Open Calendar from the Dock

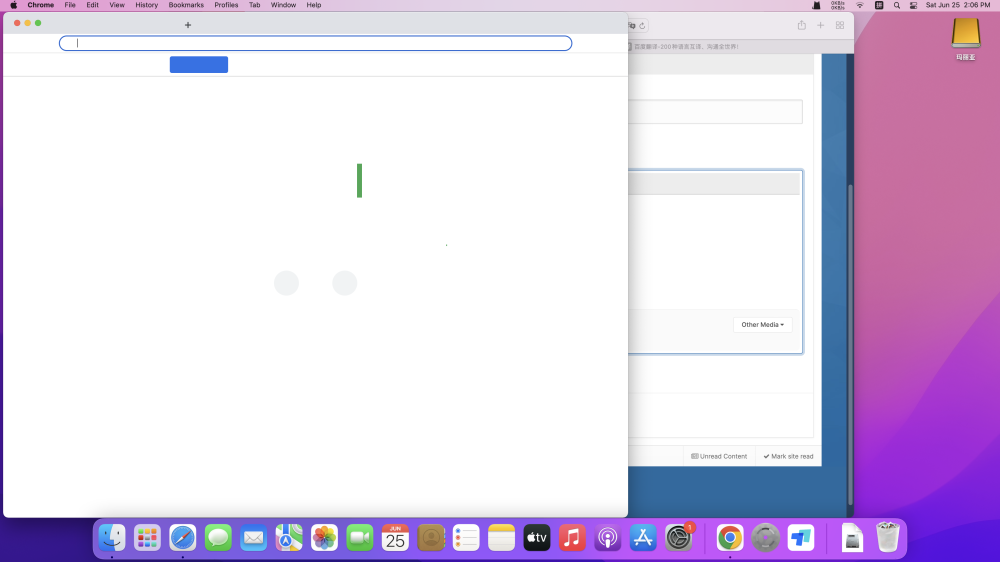pos(395,538)
